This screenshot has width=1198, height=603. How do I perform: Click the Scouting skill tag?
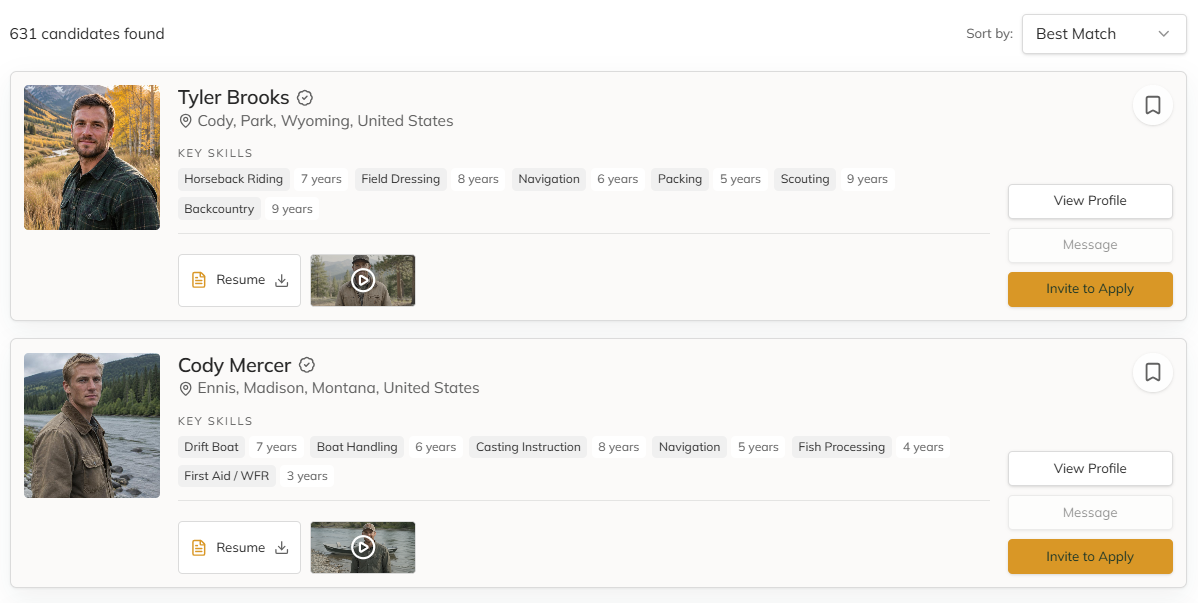coord(805,179)
